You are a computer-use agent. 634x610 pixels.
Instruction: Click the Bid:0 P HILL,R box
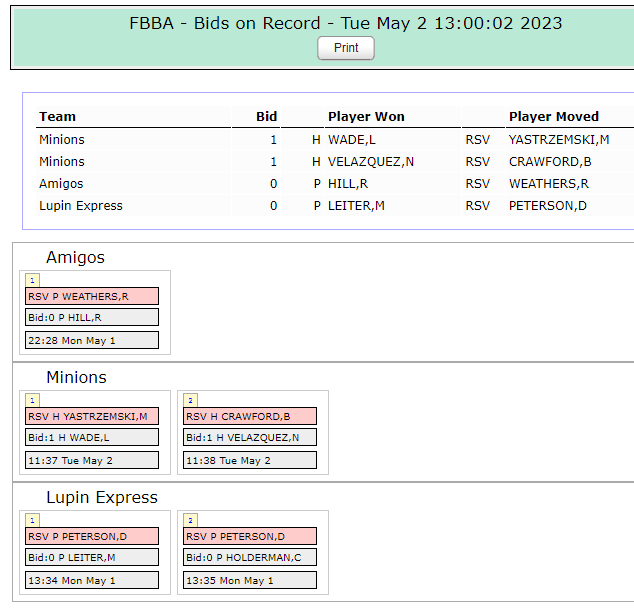tap(92, 317)
